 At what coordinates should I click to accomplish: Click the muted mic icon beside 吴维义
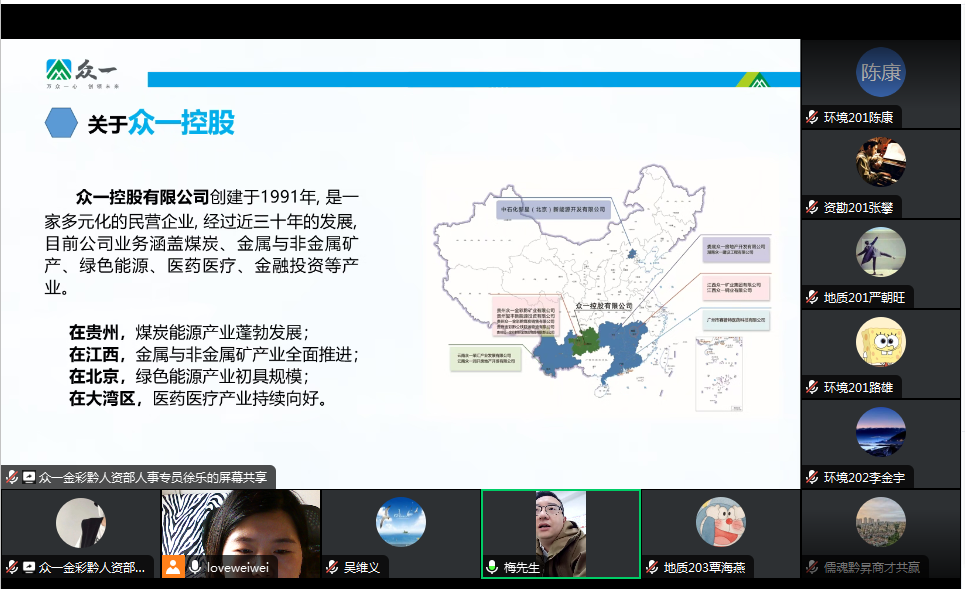tap(333, 568)
